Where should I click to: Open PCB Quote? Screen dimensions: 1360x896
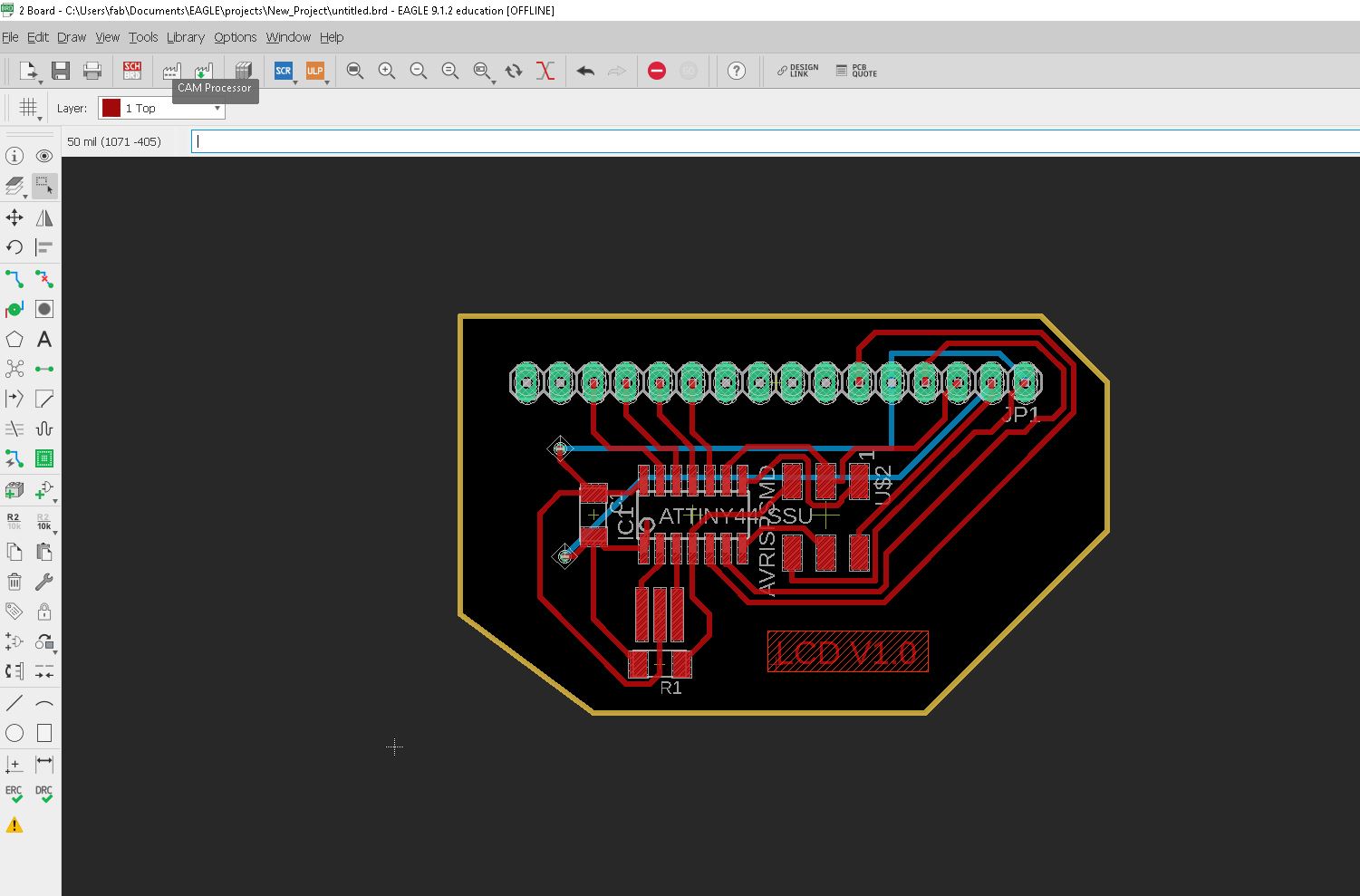click(856, 71)
